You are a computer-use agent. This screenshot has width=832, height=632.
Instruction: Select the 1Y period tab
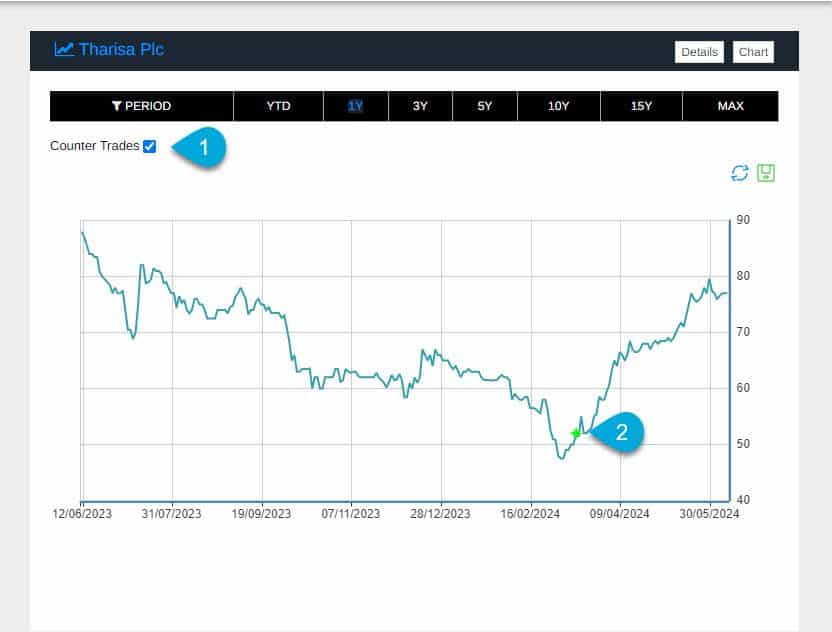(355, 106)
